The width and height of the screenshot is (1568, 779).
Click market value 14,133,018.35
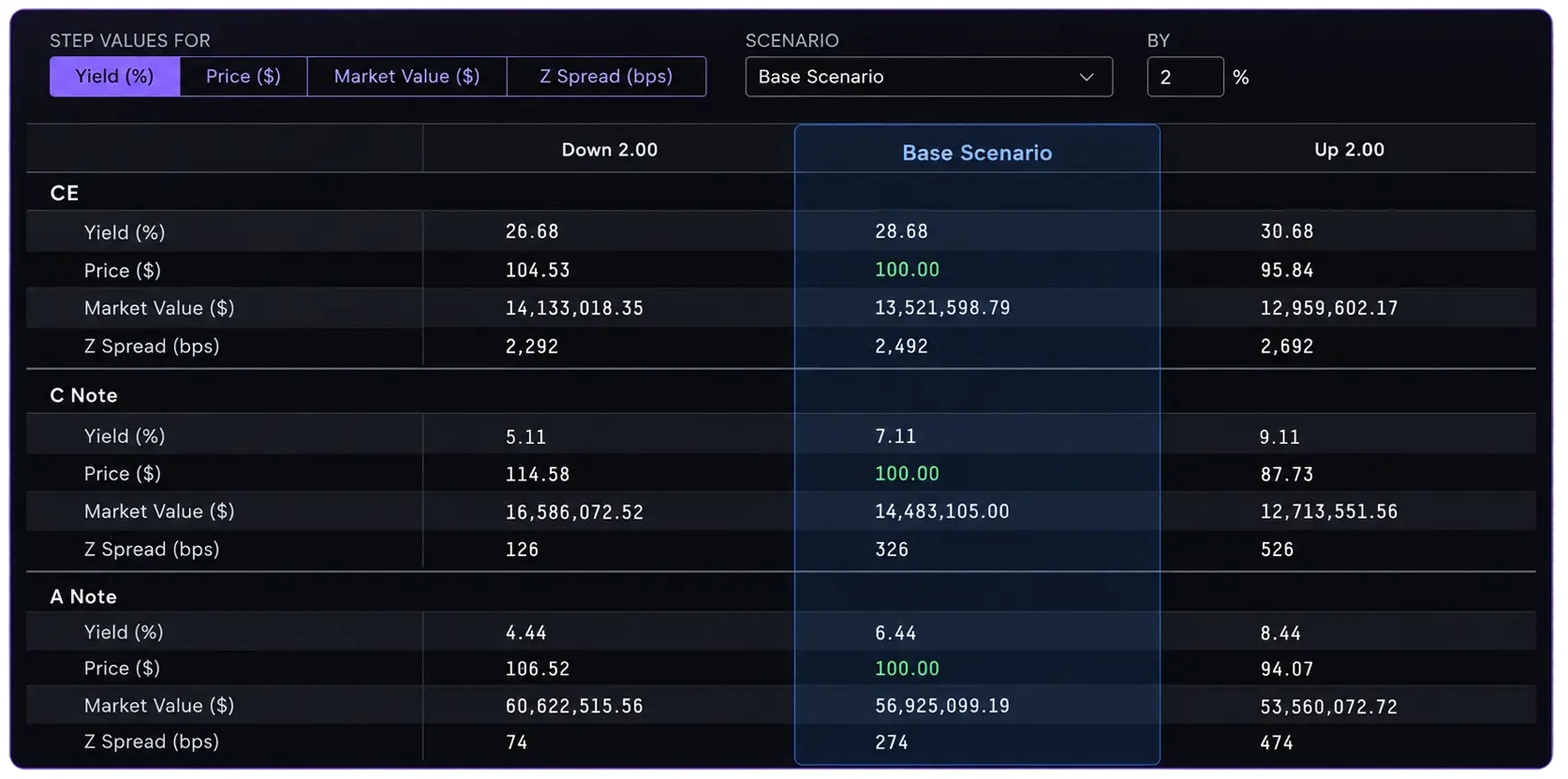click(574, 309)
